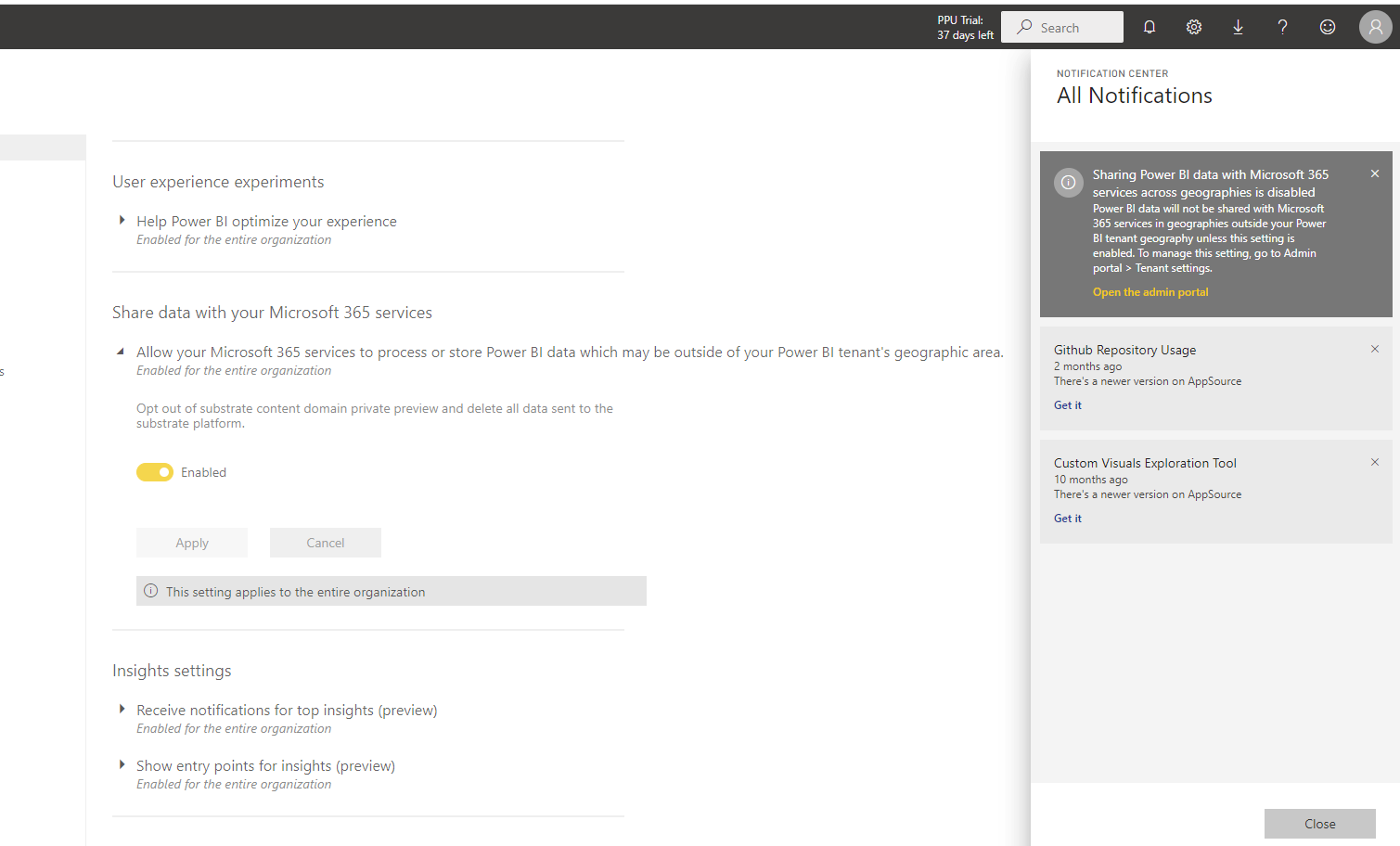Click the info icon in disabled sharing notification
Viewport: 1400px width, 846px height.
point(1069,183)
